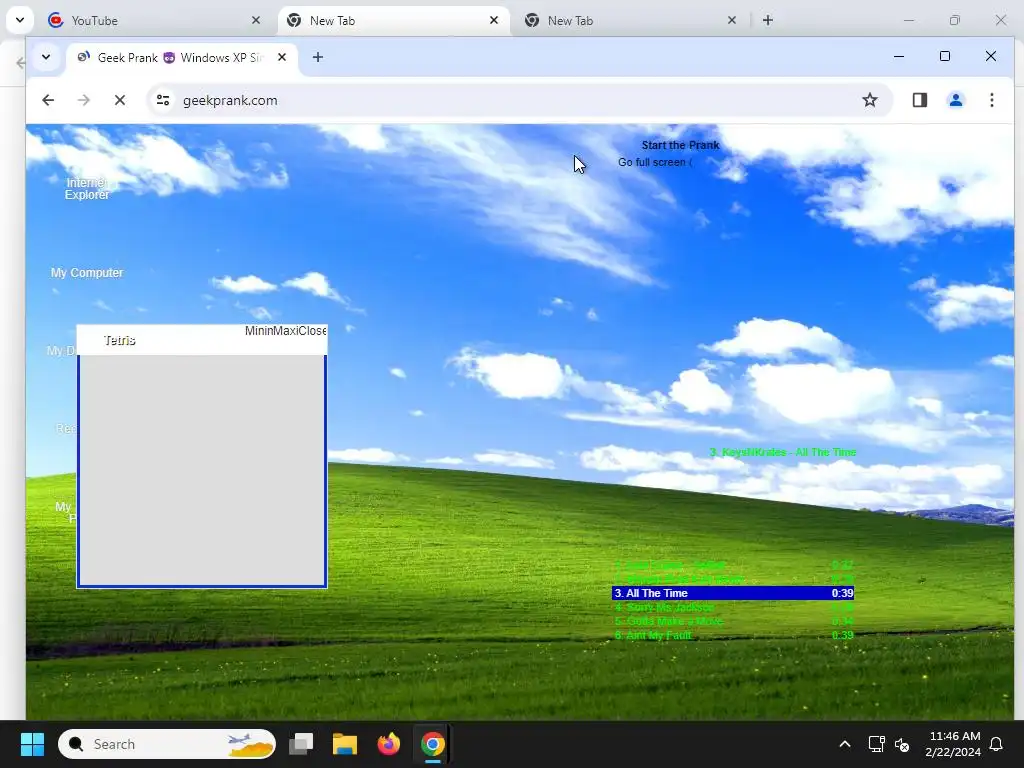1024x768 pixels.
Task: Click the muted volume tray icon
Action: [902, 744]
